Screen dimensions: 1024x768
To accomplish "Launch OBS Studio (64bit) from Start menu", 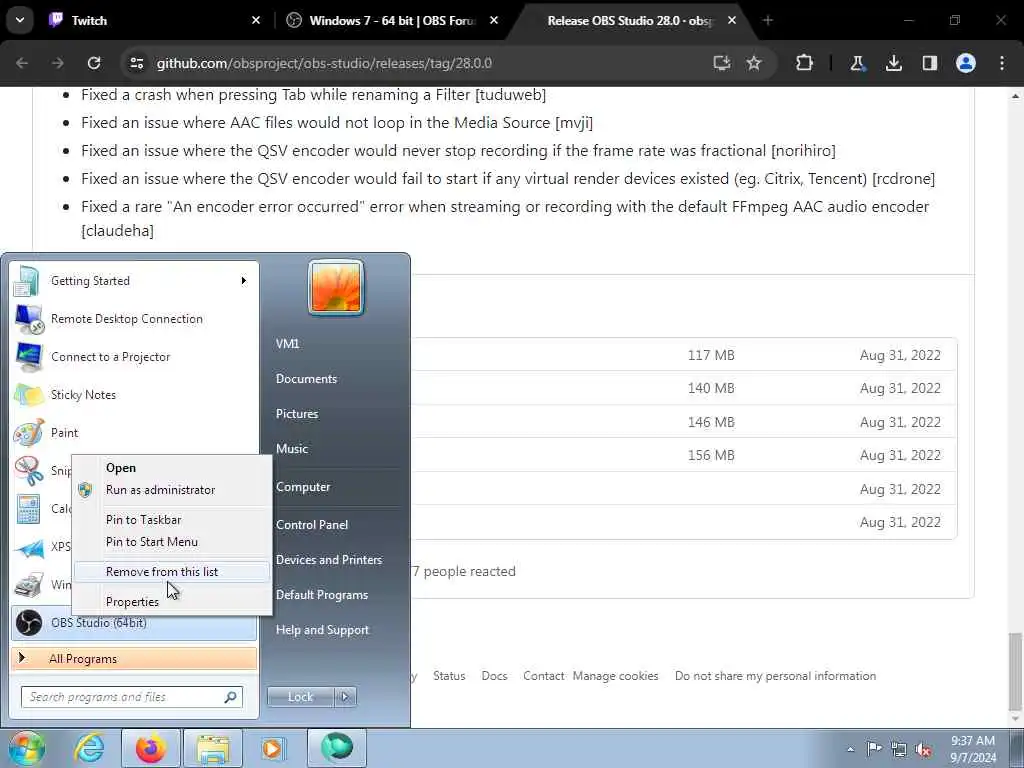I will [x=134, y=623].
